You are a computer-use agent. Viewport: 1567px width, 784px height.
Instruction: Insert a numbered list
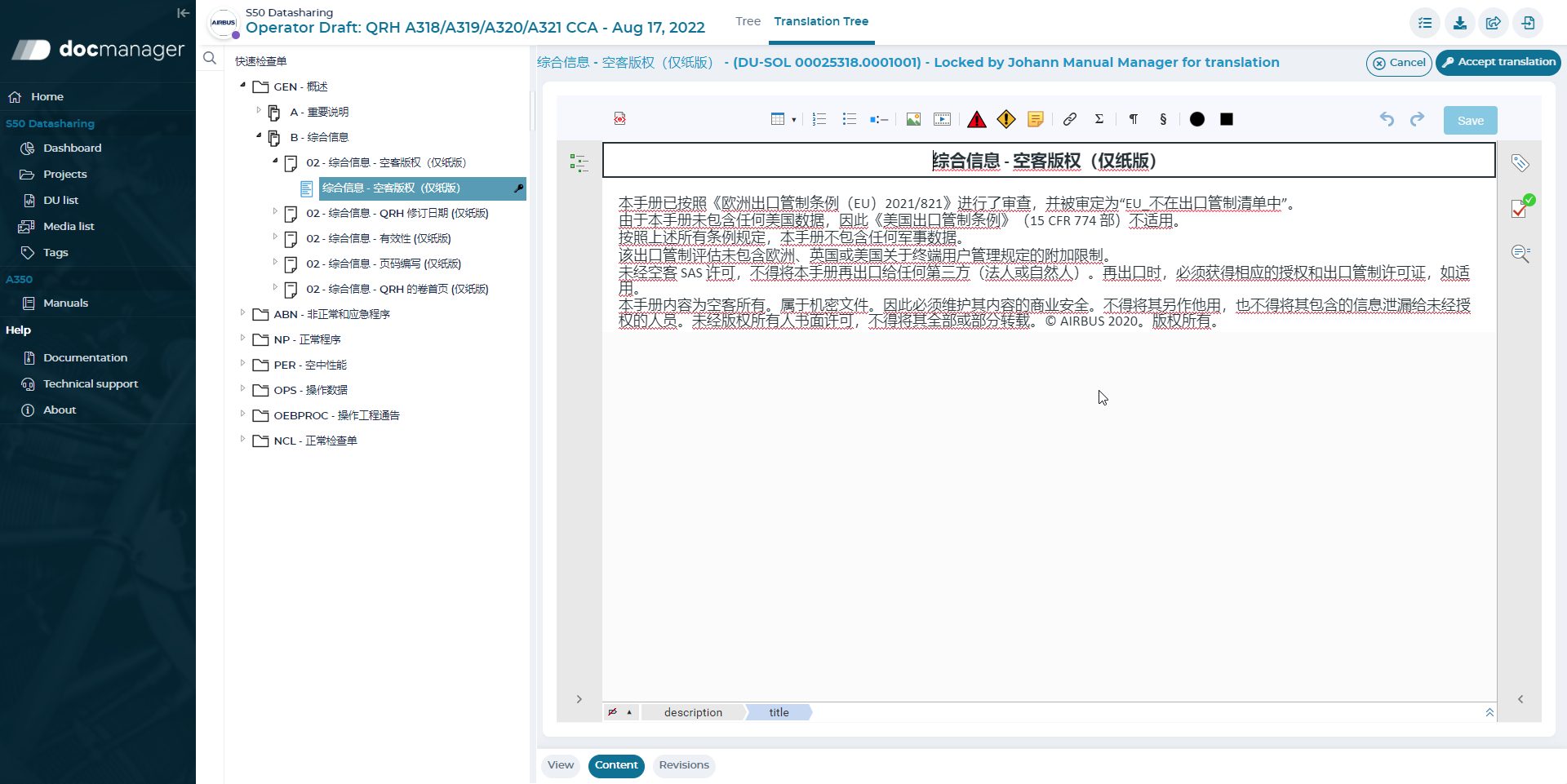[819, 119]
